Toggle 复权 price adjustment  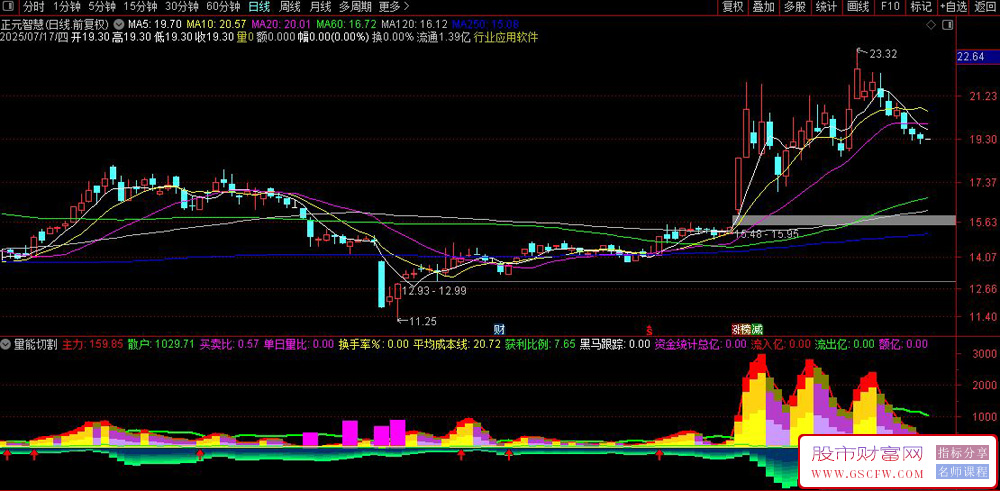733,7
